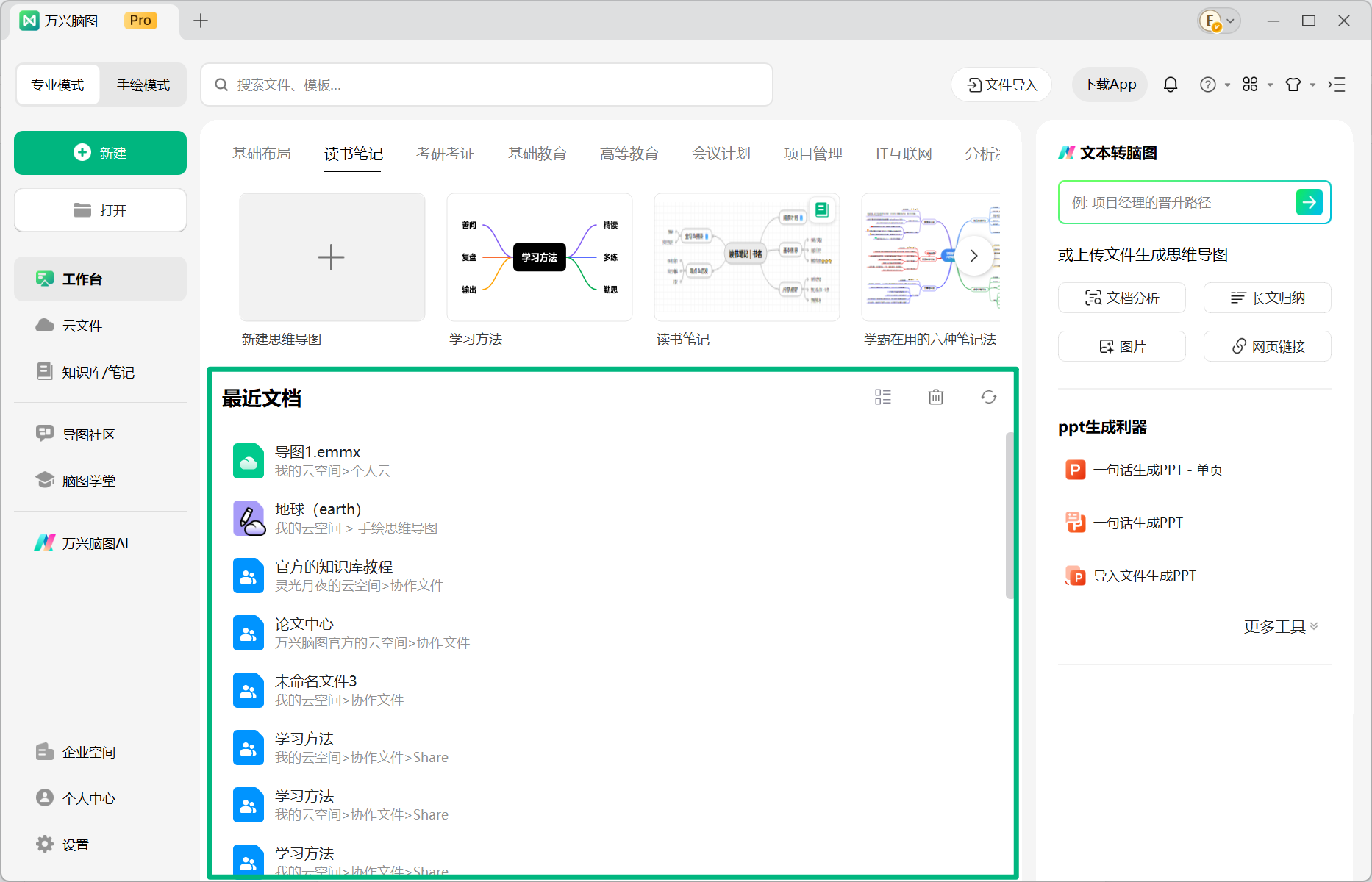Select the 基础布局 template tab
The width and height of the screenshot is (1372, 882).
tap(262, 154)
